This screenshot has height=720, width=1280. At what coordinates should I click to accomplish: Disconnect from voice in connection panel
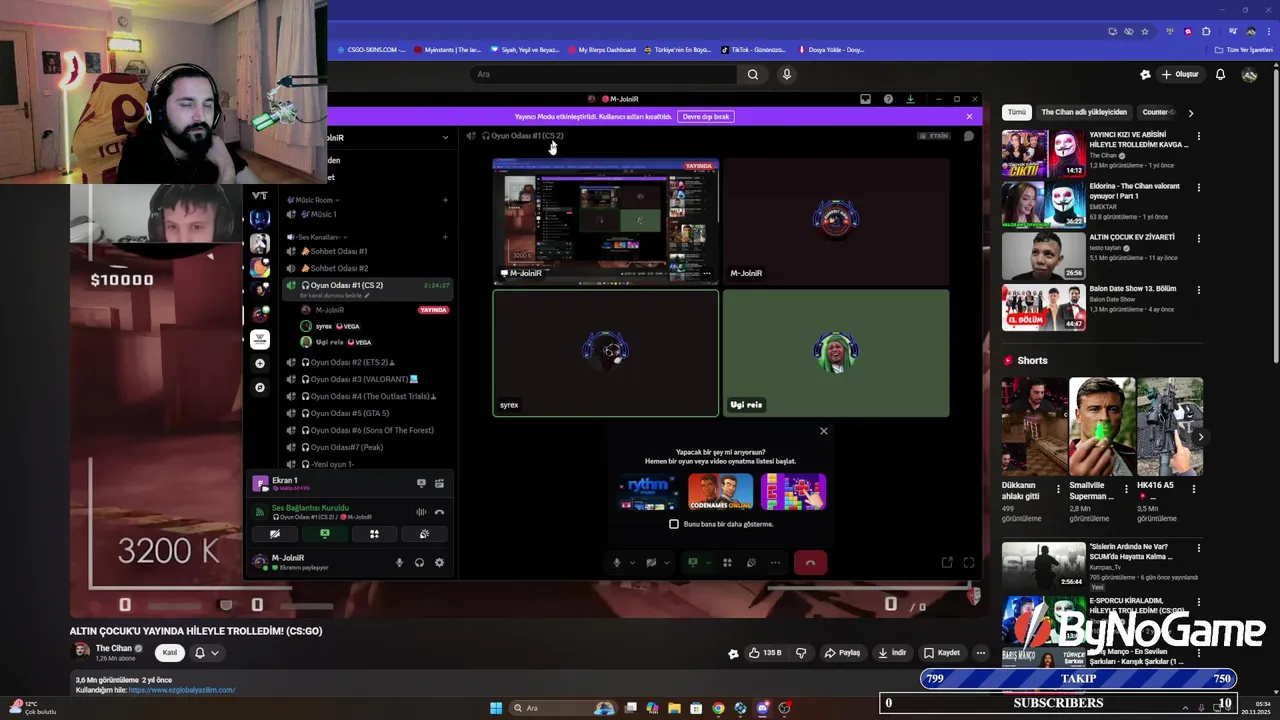point(439,512)
